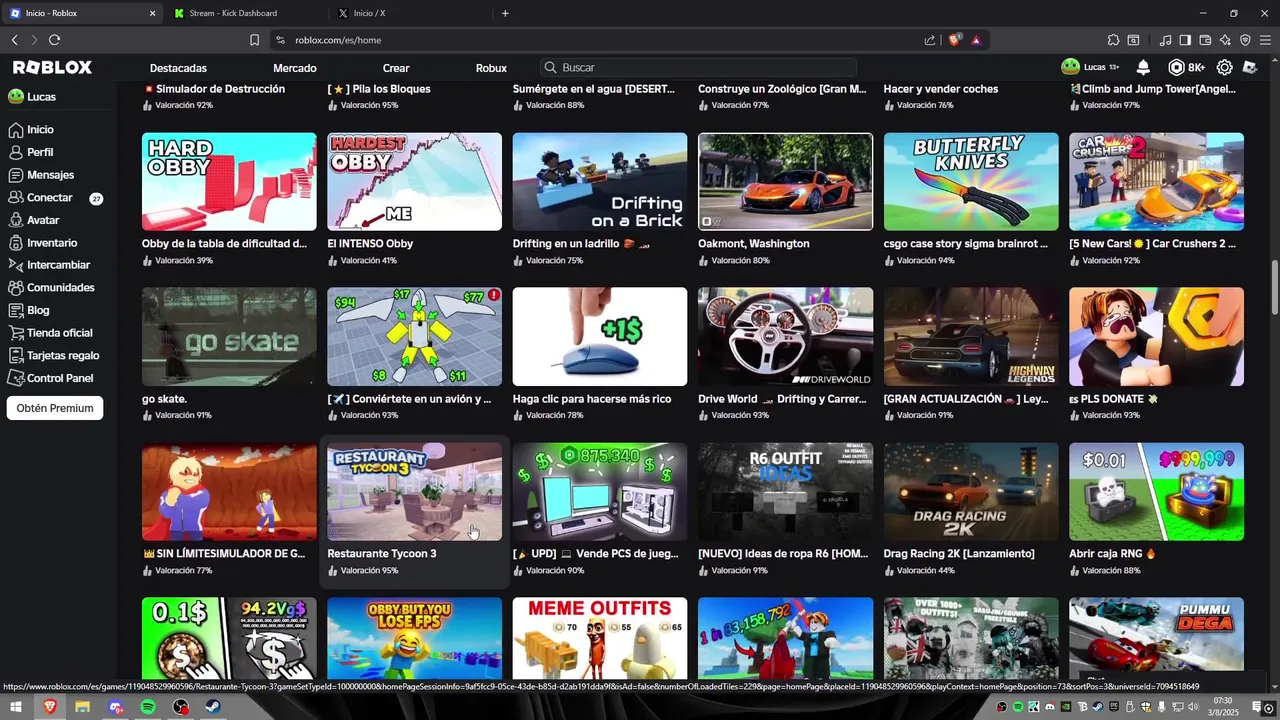The image size is (1280, 720).
Task: Open the Windows Start button
Action: pos(16,707)
